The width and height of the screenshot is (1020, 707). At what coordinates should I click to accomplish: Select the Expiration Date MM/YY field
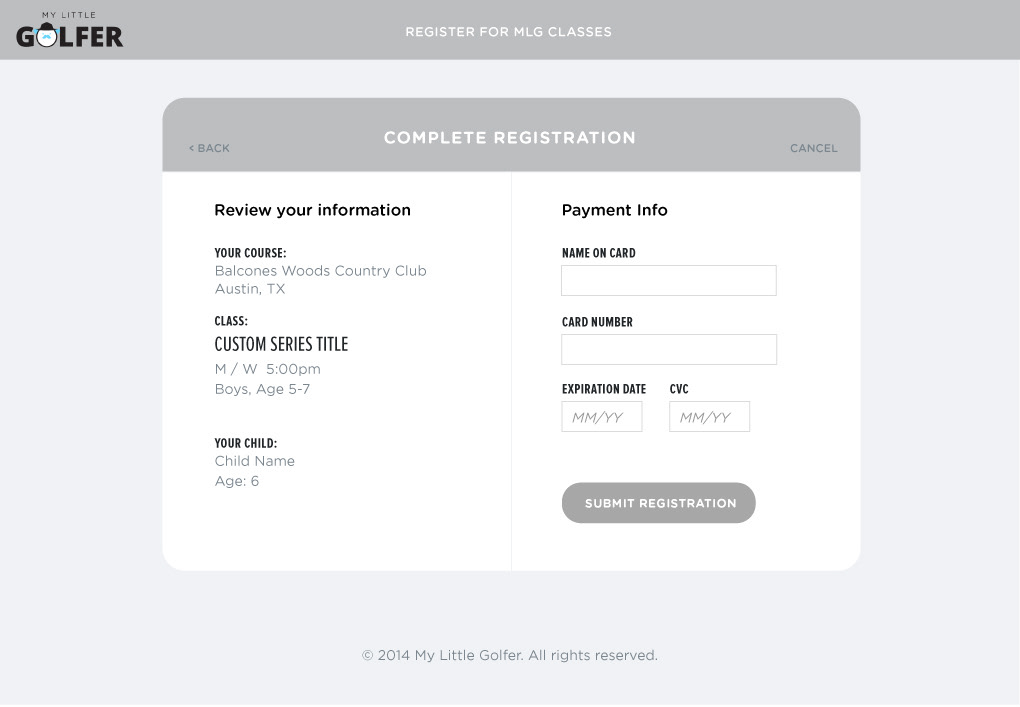[602, 416]
